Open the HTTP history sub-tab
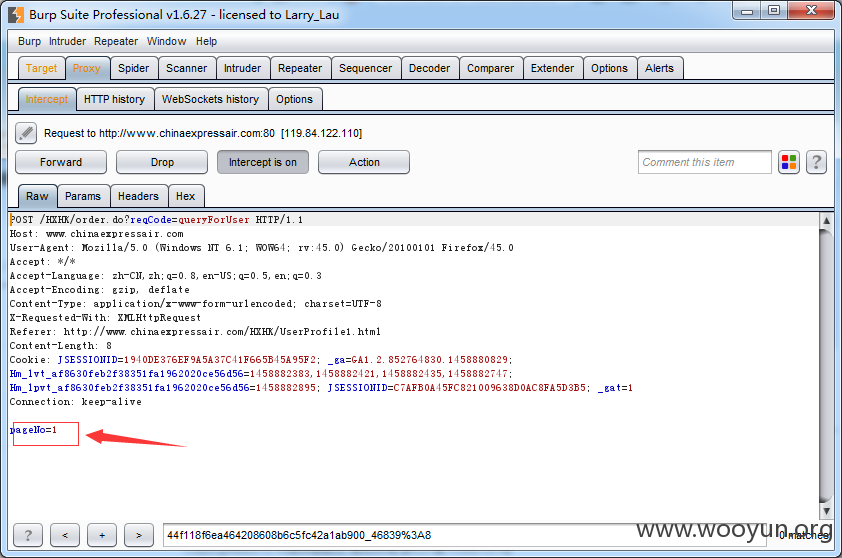Viewport: 842px width, 558px height. (x=114, y=99)
